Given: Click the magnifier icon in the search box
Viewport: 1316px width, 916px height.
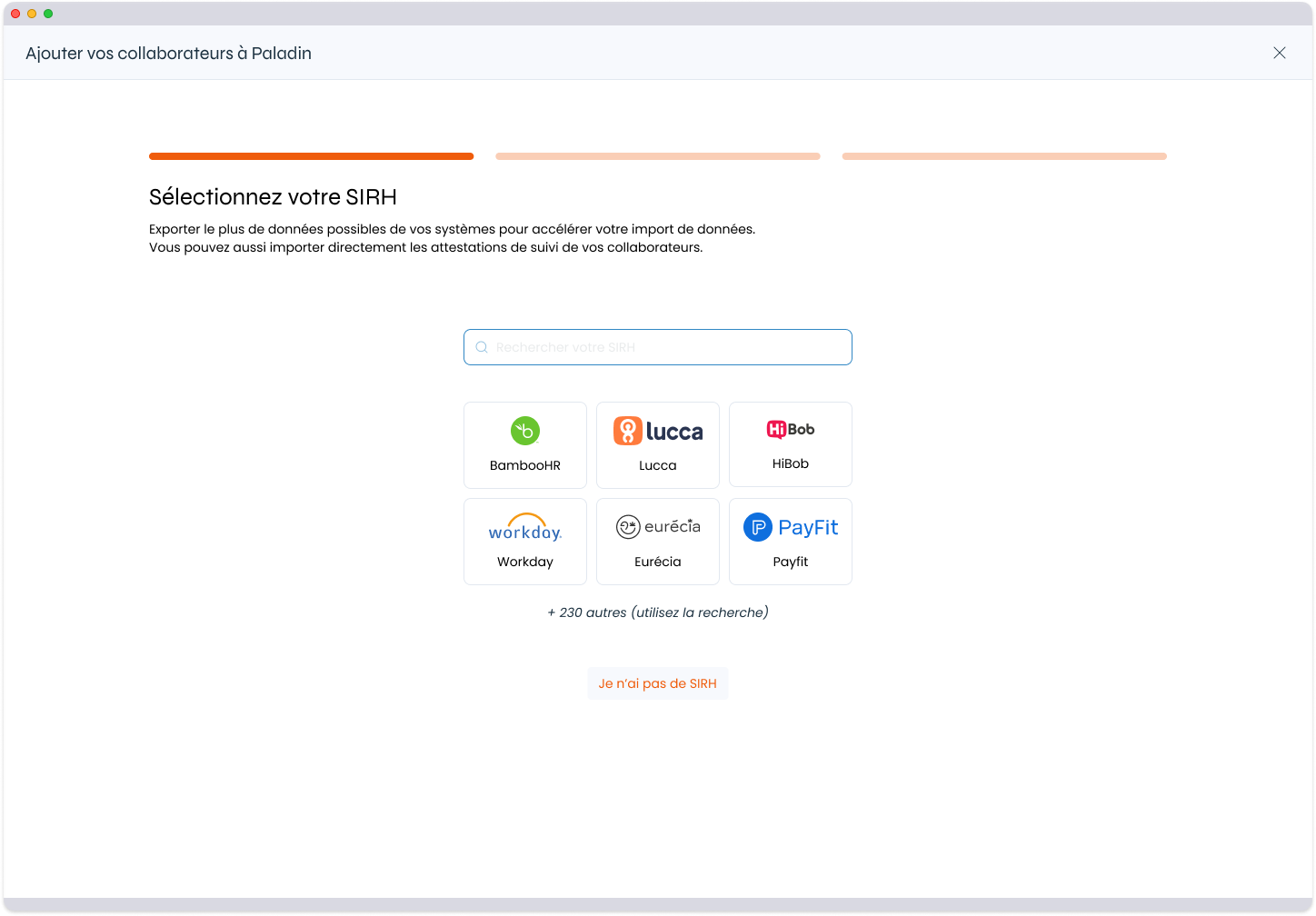Looking at the screenshot, I should click(482, 347).
